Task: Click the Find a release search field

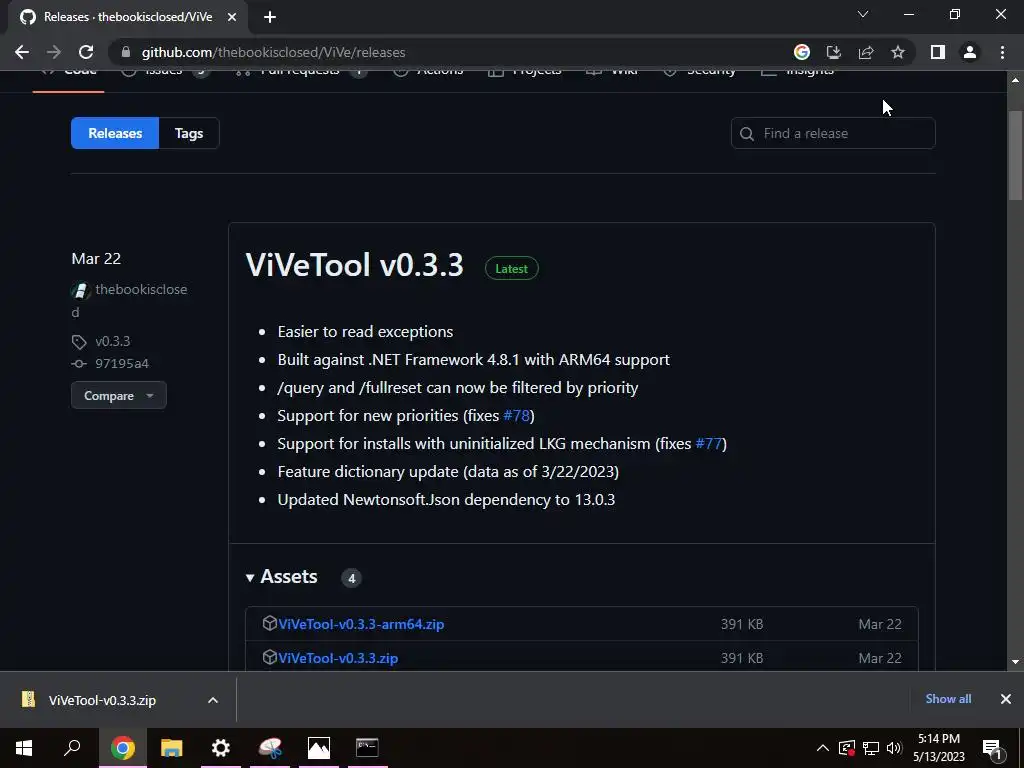Action: coord(833,133)
